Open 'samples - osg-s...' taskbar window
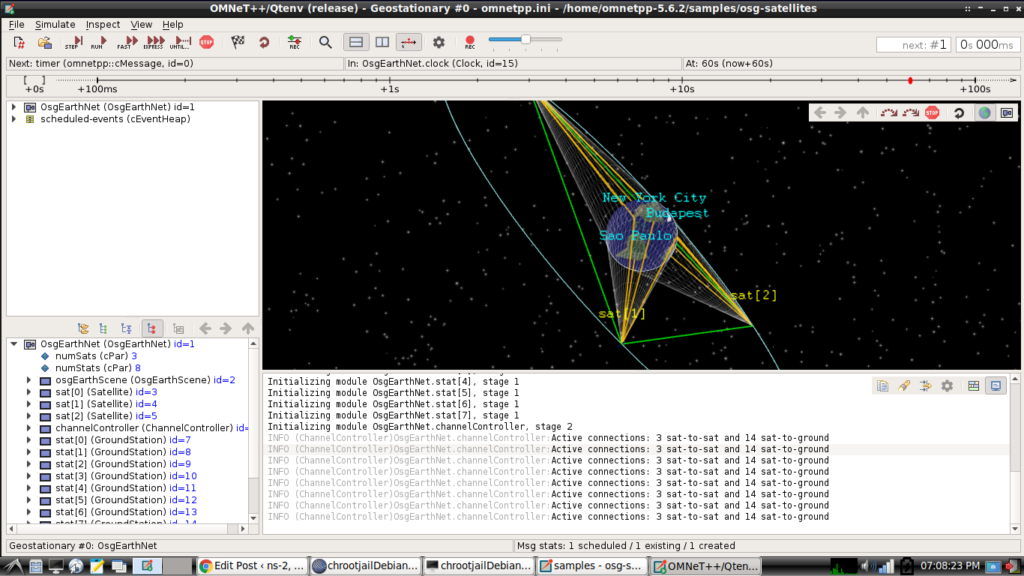Image resolution: width=1024 pixels, height=576 pixels. pyautogui.click(x=591, y=566)
